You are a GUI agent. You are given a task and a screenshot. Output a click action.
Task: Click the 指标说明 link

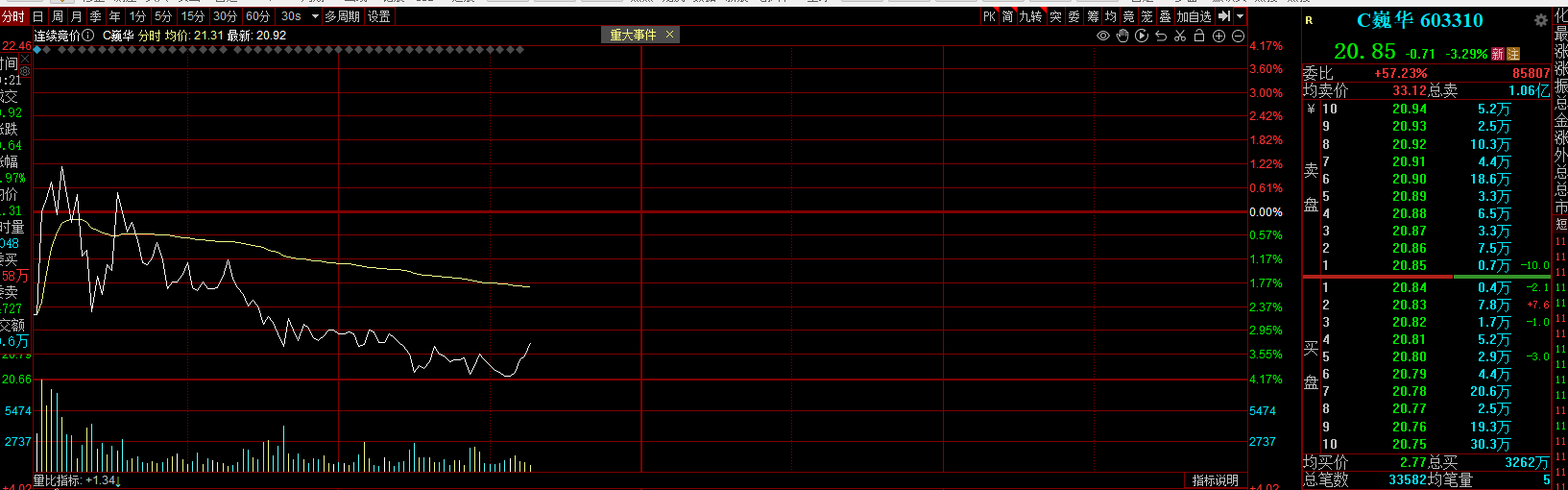pyautogui.click(x=1216, y=480)
